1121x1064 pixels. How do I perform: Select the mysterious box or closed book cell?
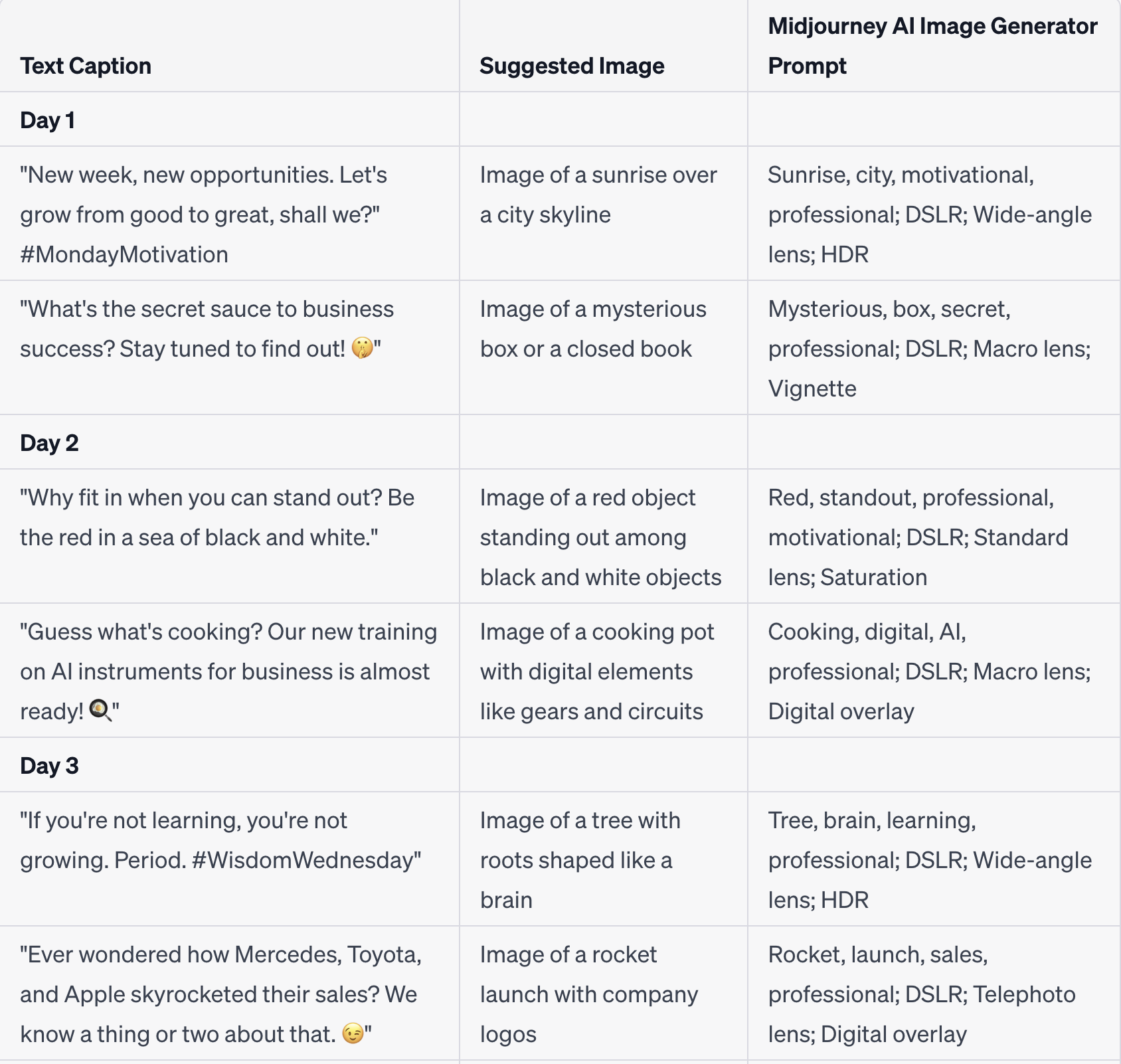click(593, 329)
